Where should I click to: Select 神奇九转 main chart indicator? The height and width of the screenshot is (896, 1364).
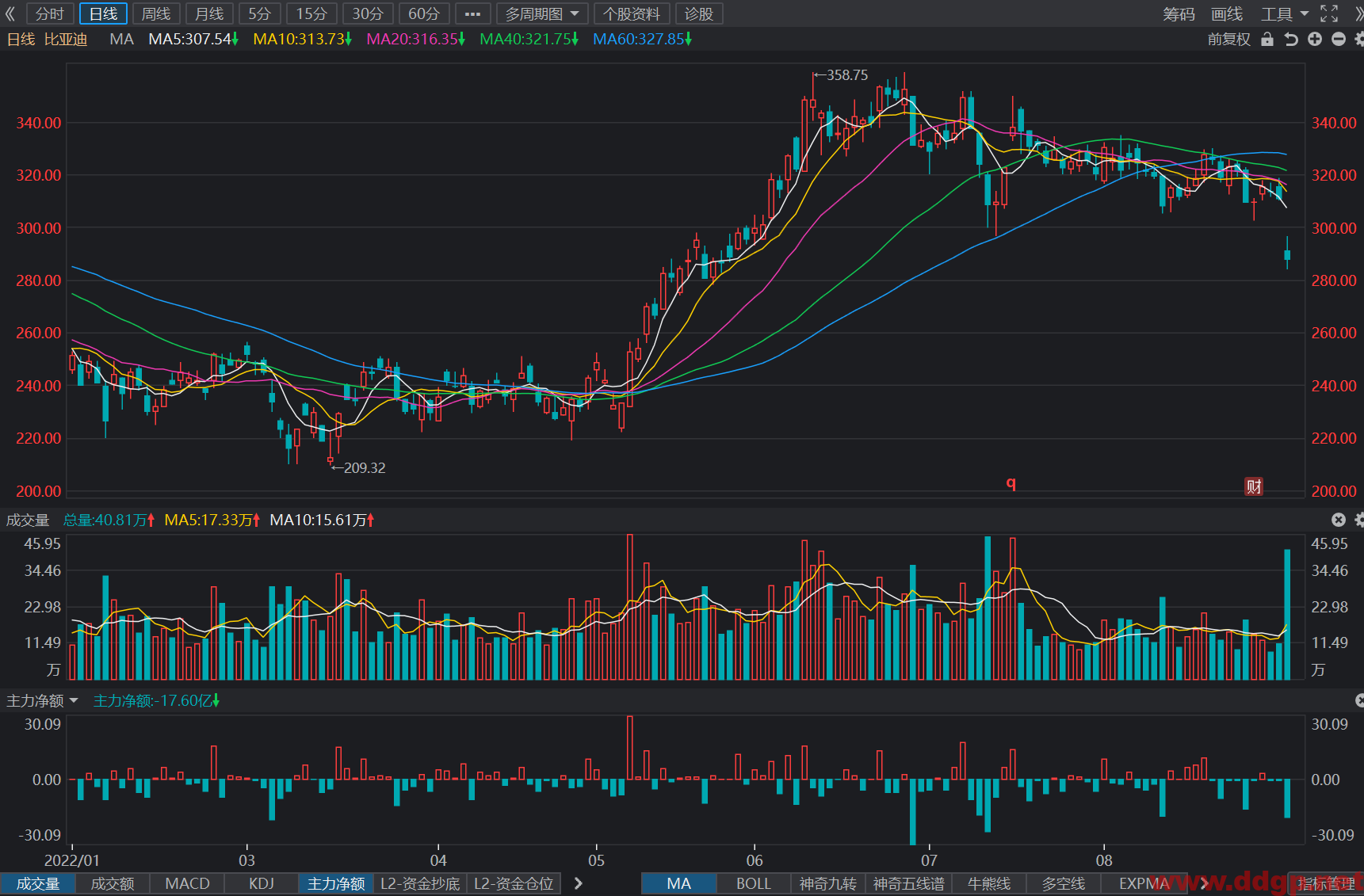(x=828, y=883)
